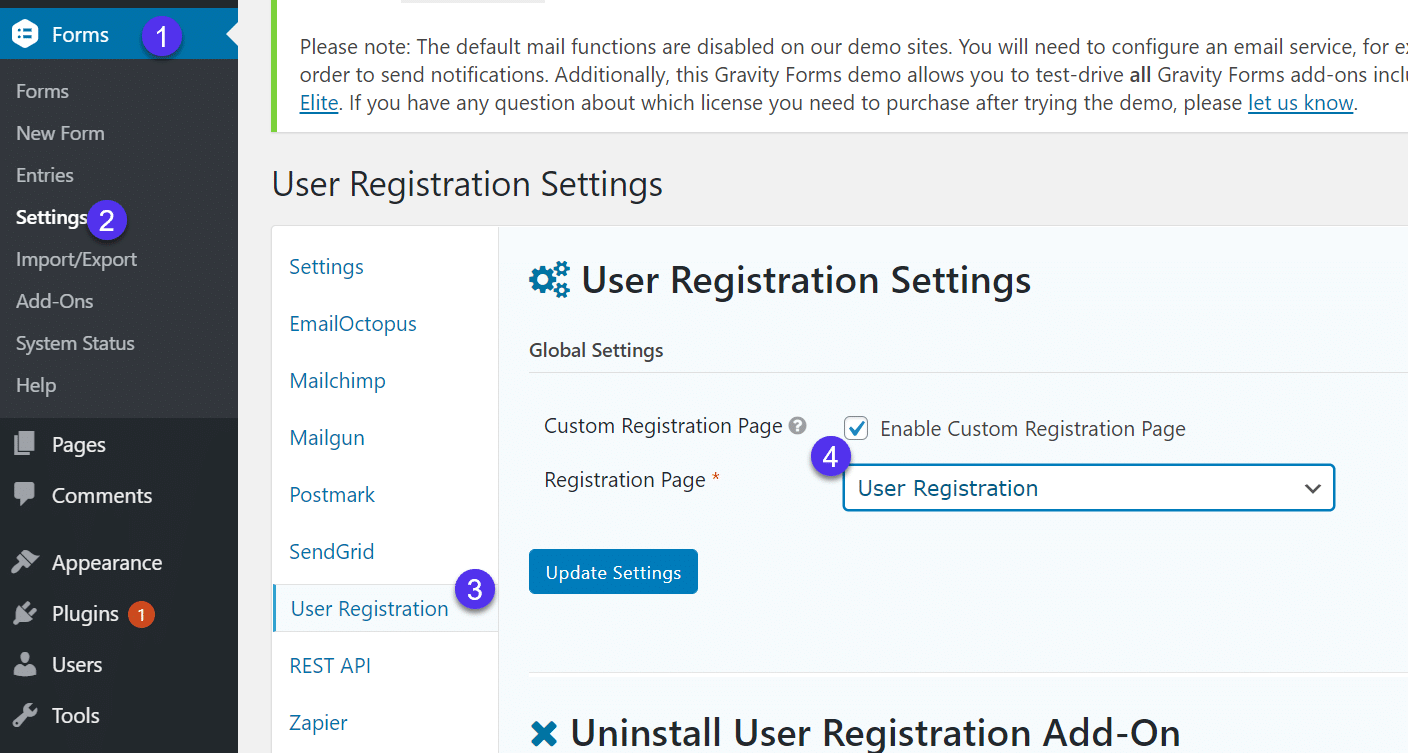Click the let us know link
The image size is (1408, 753).
point(1300,102)
